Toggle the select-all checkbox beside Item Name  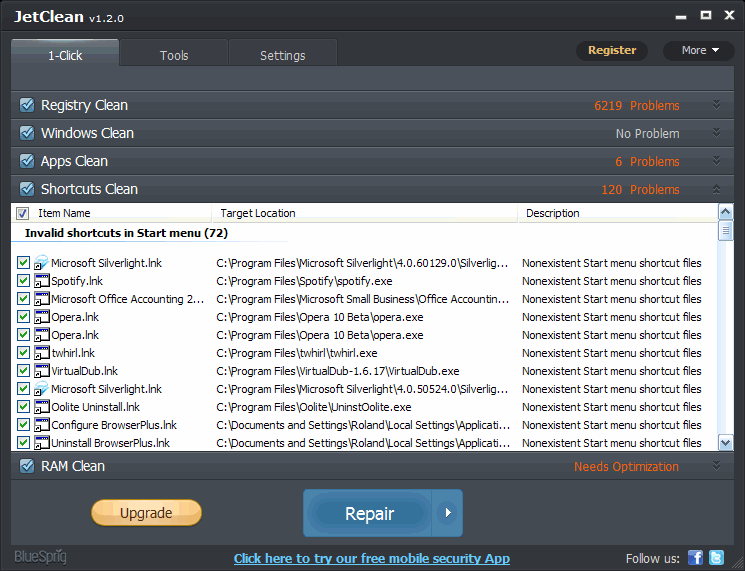click(23, 213)
